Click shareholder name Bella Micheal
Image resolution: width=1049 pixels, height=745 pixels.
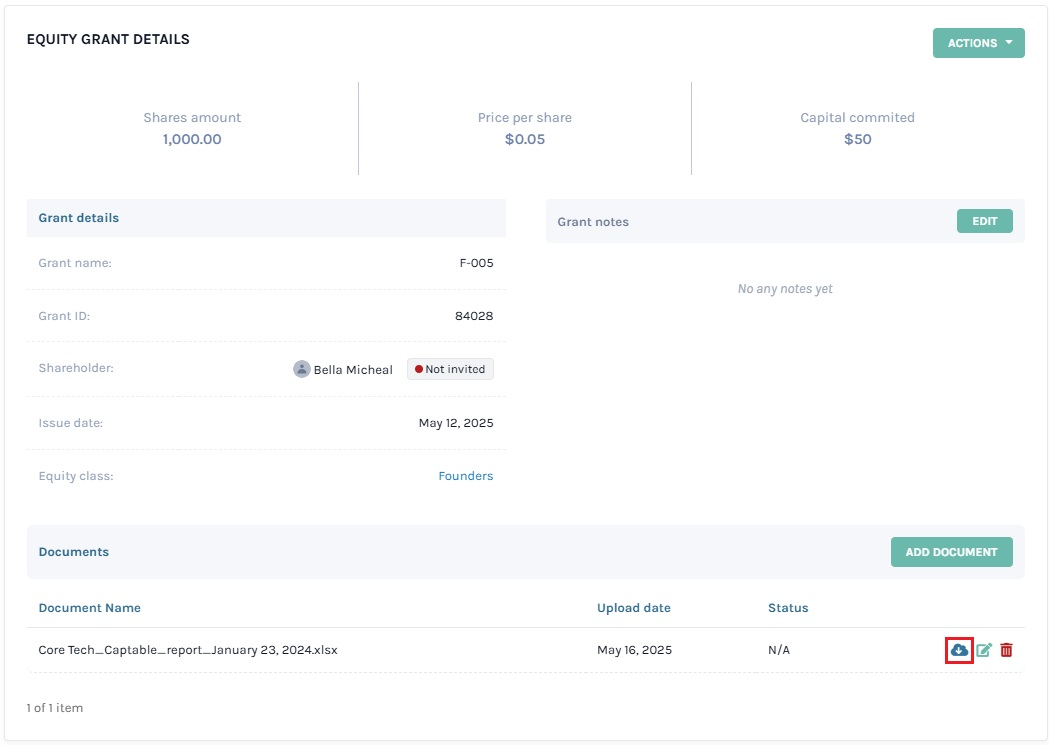tap(353, 370)
